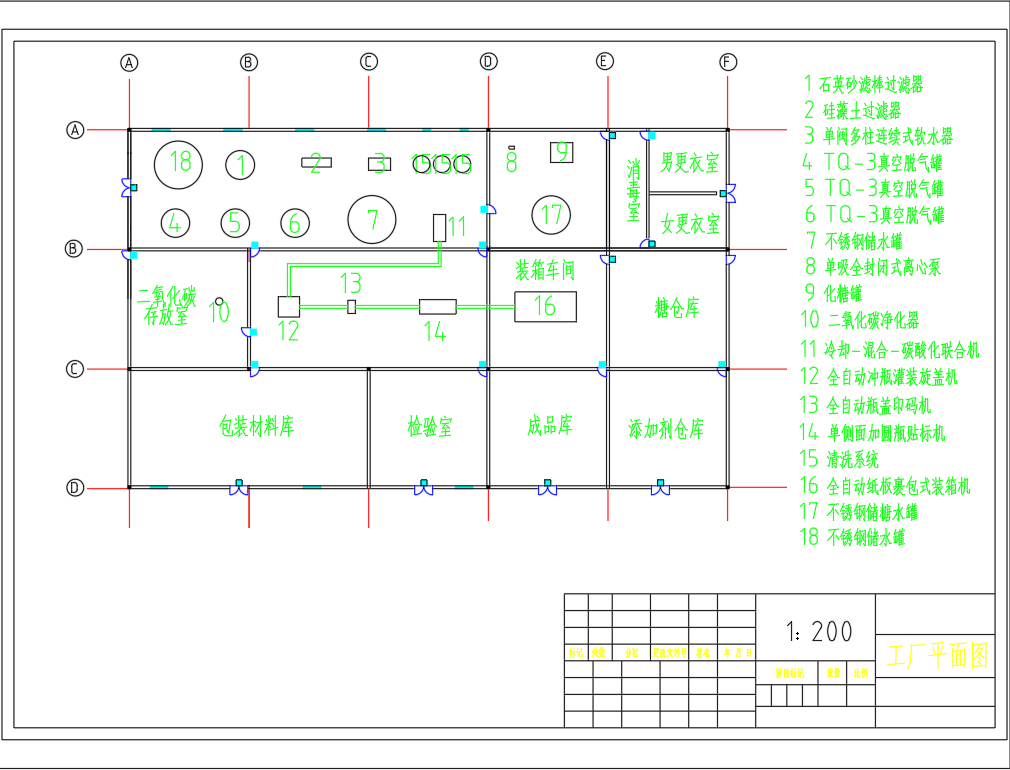1010x770 pixels.
Task: Click legend entry 不锈钢储糖水罐
Action: pos(872,512)
